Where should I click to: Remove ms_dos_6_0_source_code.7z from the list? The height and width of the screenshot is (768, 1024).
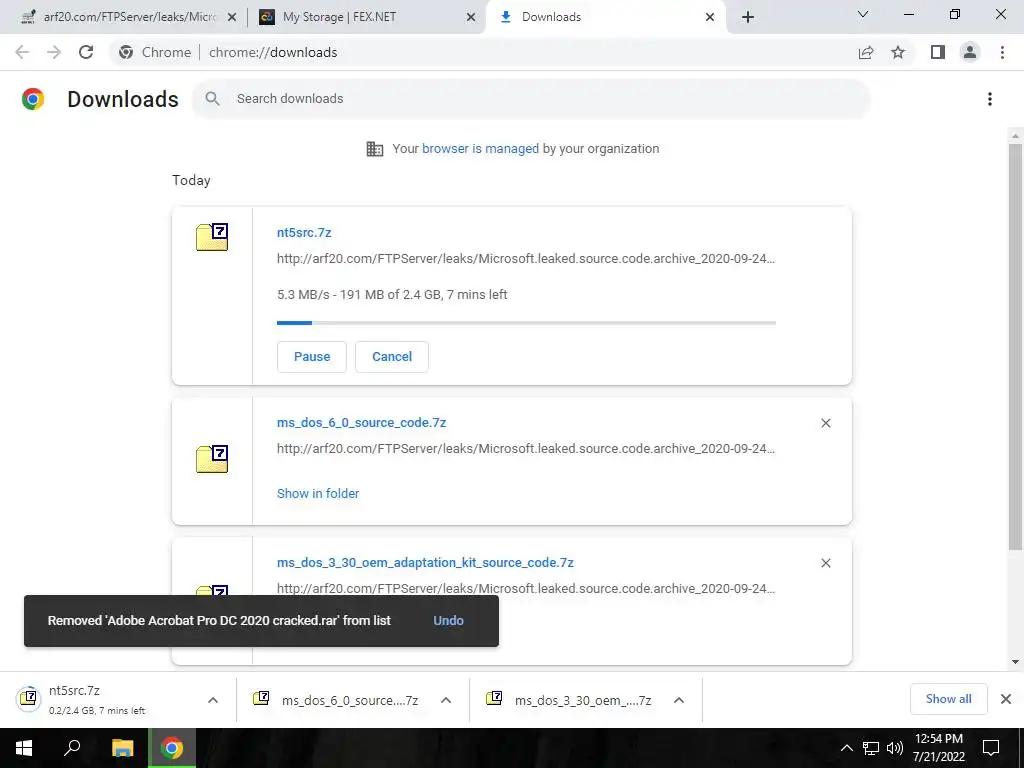tap(825, 423)
